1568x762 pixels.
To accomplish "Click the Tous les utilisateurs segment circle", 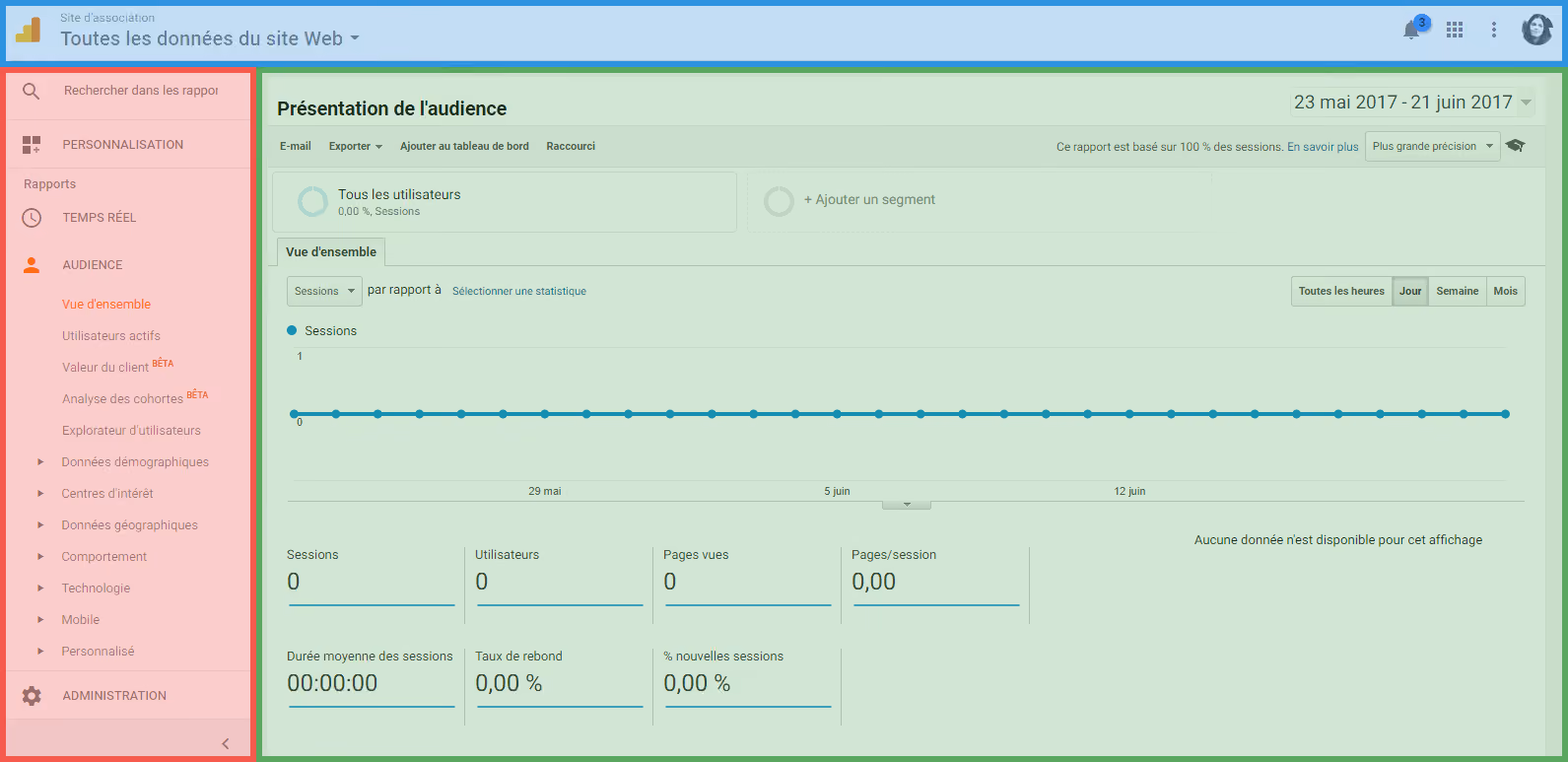I will 312,201.
